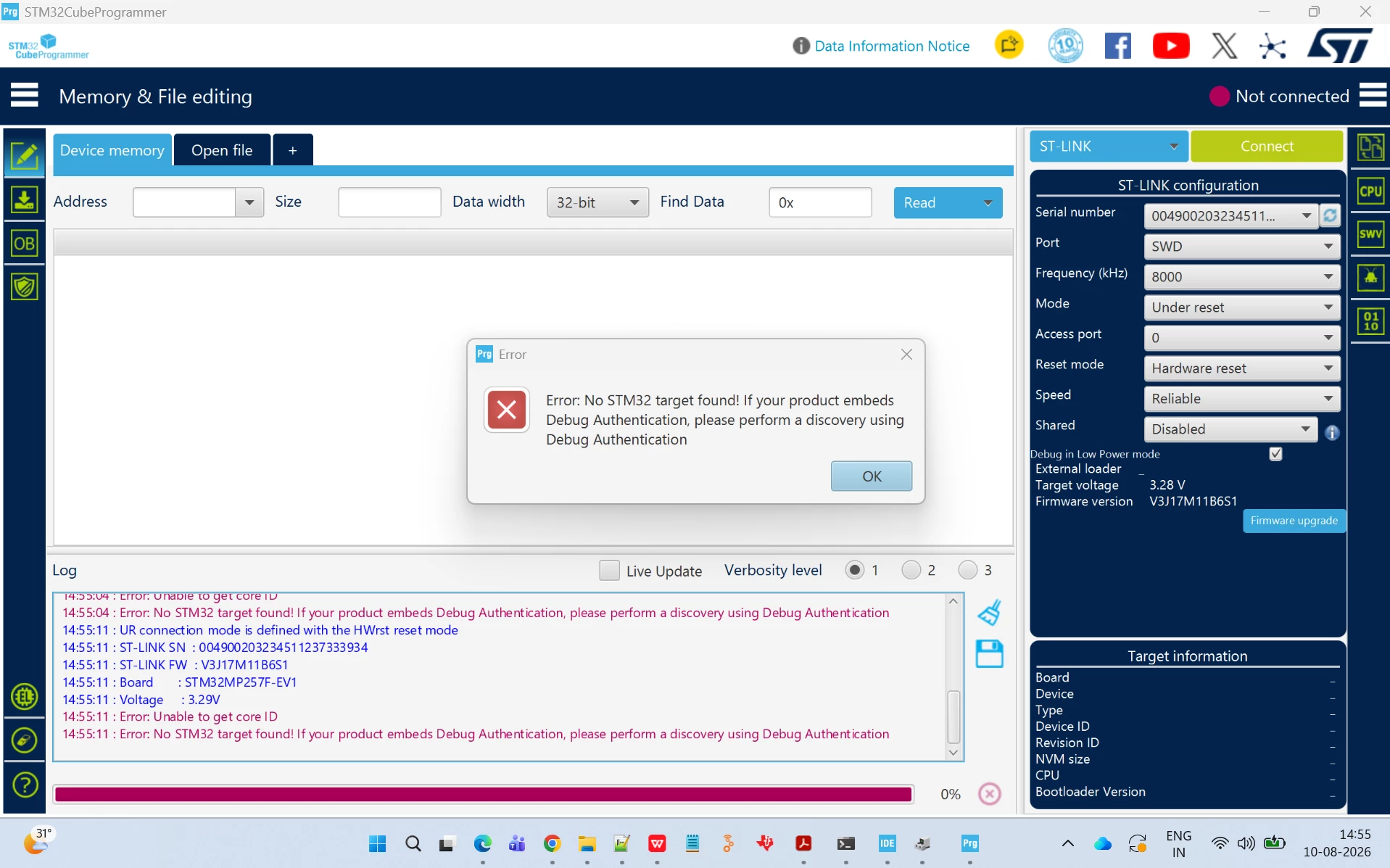Open Microsoft Edge from the taskbar
Screen dimensions: 1390x868
click(x=482, y=843)
